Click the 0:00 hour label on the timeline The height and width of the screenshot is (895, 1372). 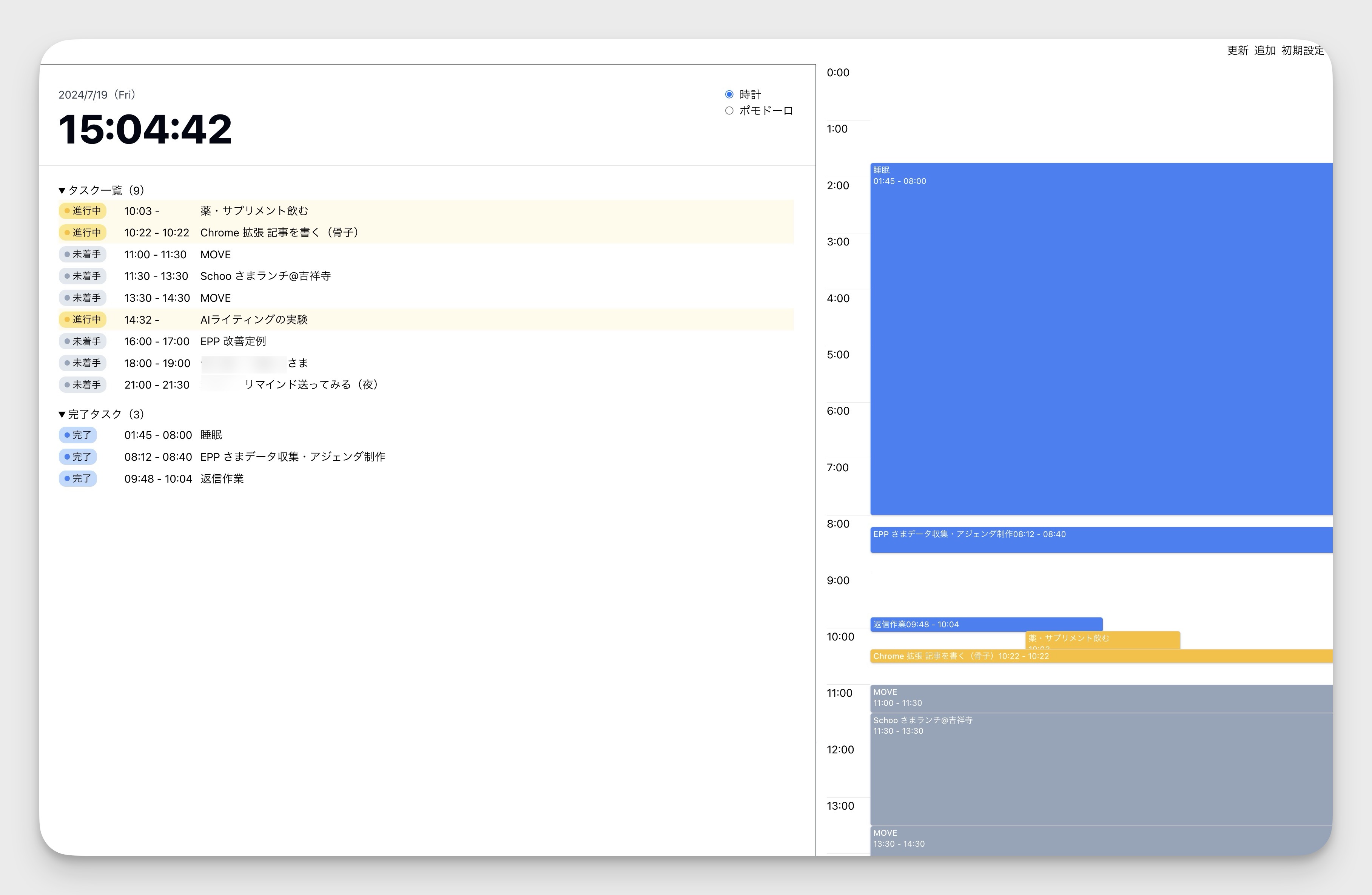[x=838, y=73]
